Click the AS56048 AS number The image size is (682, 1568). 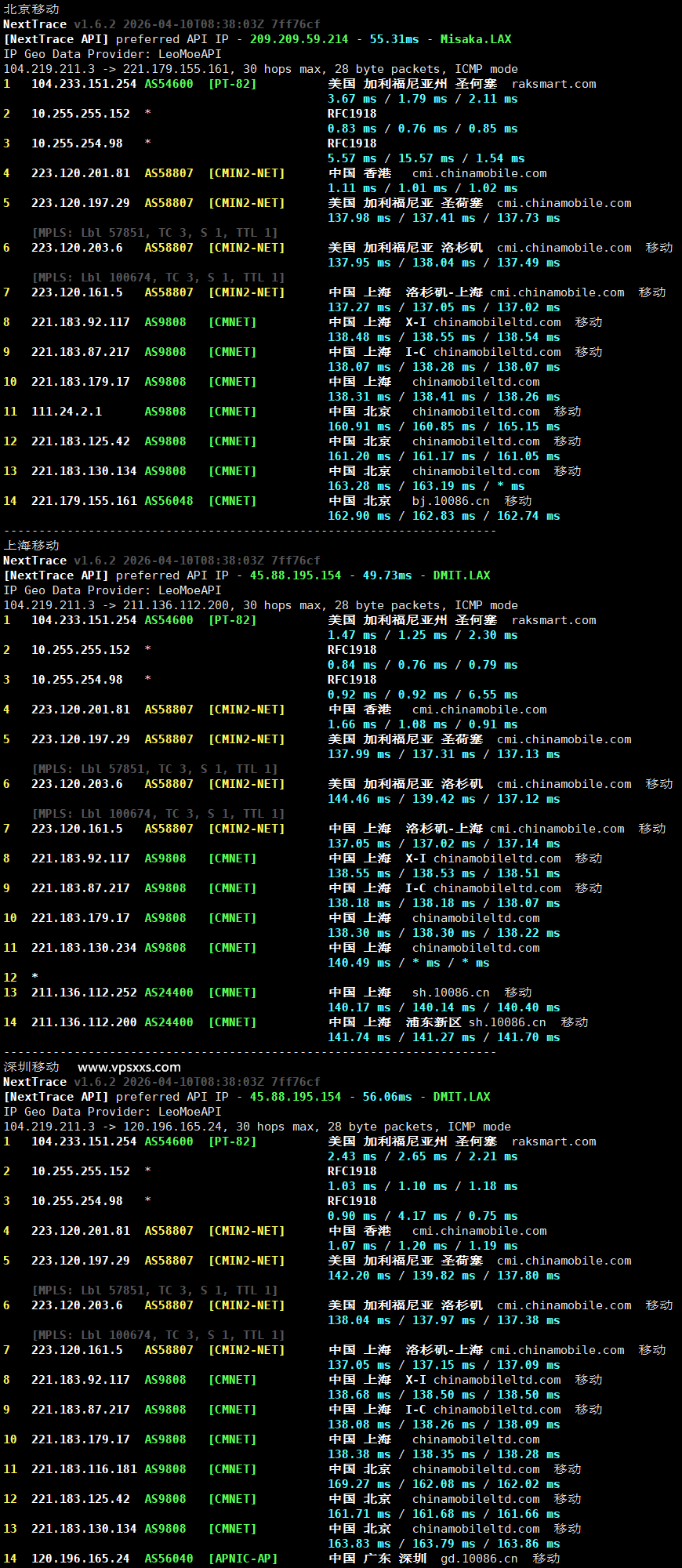(x=169, y=501)
